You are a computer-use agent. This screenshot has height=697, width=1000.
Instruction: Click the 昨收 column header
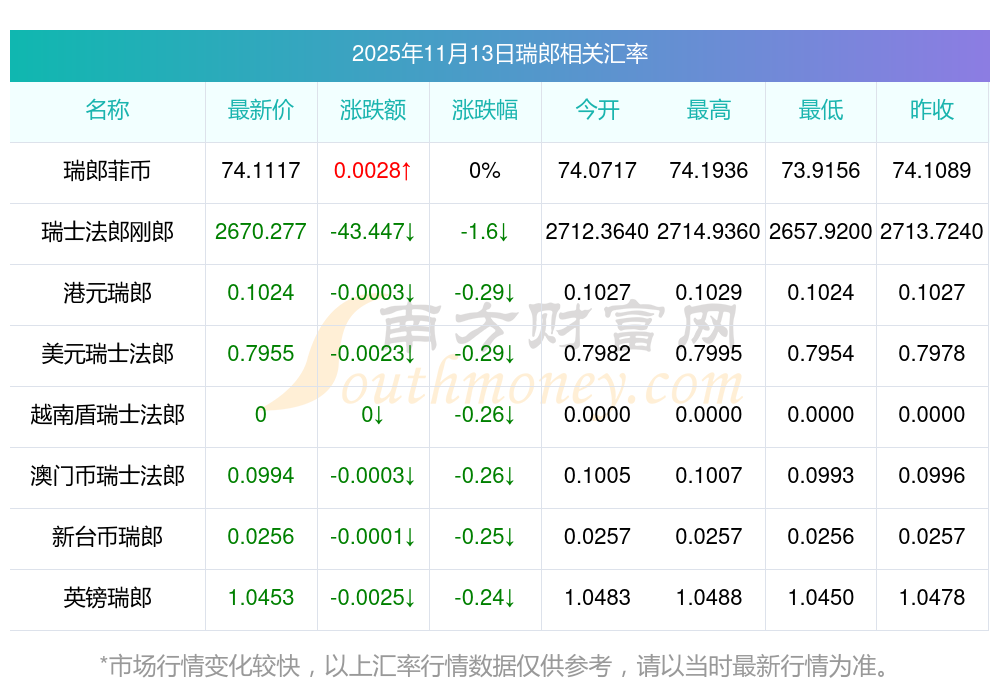[x=932, y=110]
